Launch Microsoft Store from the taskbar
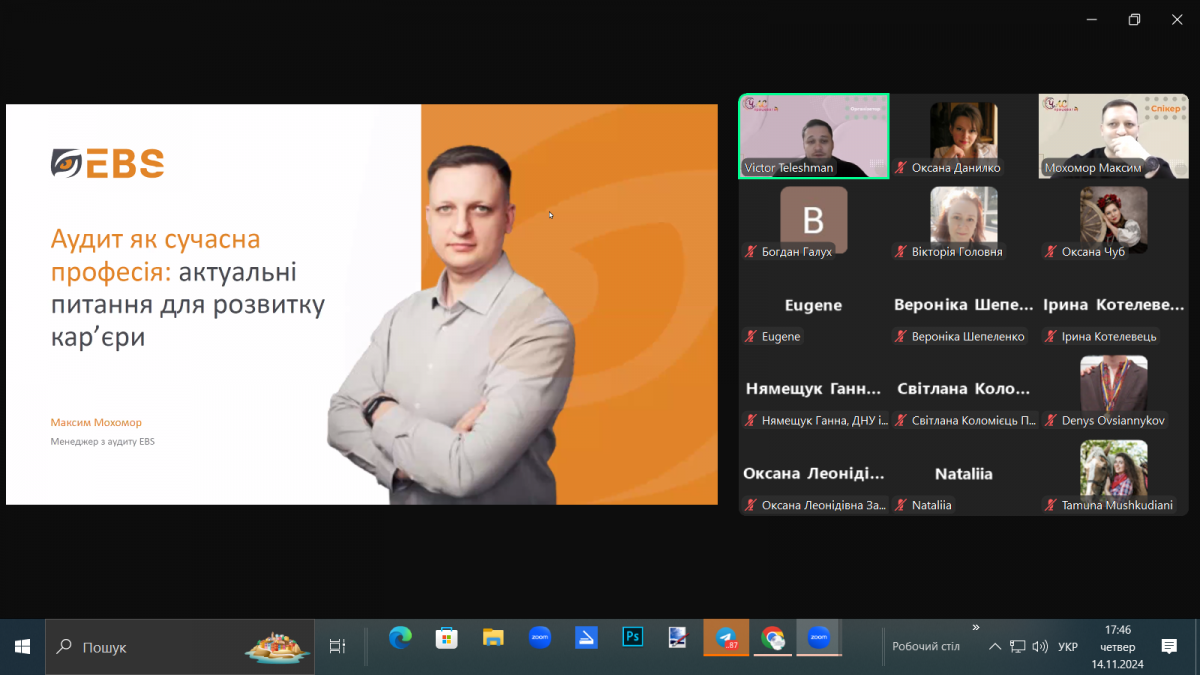 tap(447, 638)
